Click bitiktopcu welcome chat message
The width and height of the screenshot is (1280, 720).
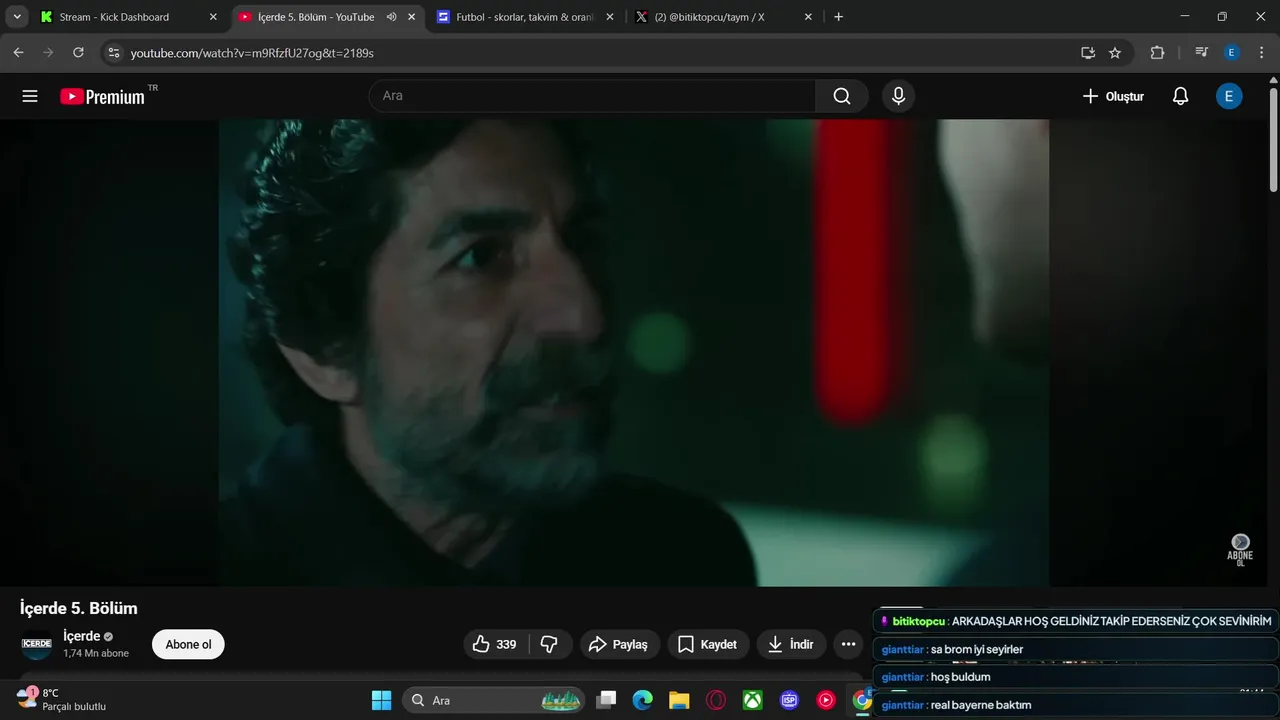1076,621
